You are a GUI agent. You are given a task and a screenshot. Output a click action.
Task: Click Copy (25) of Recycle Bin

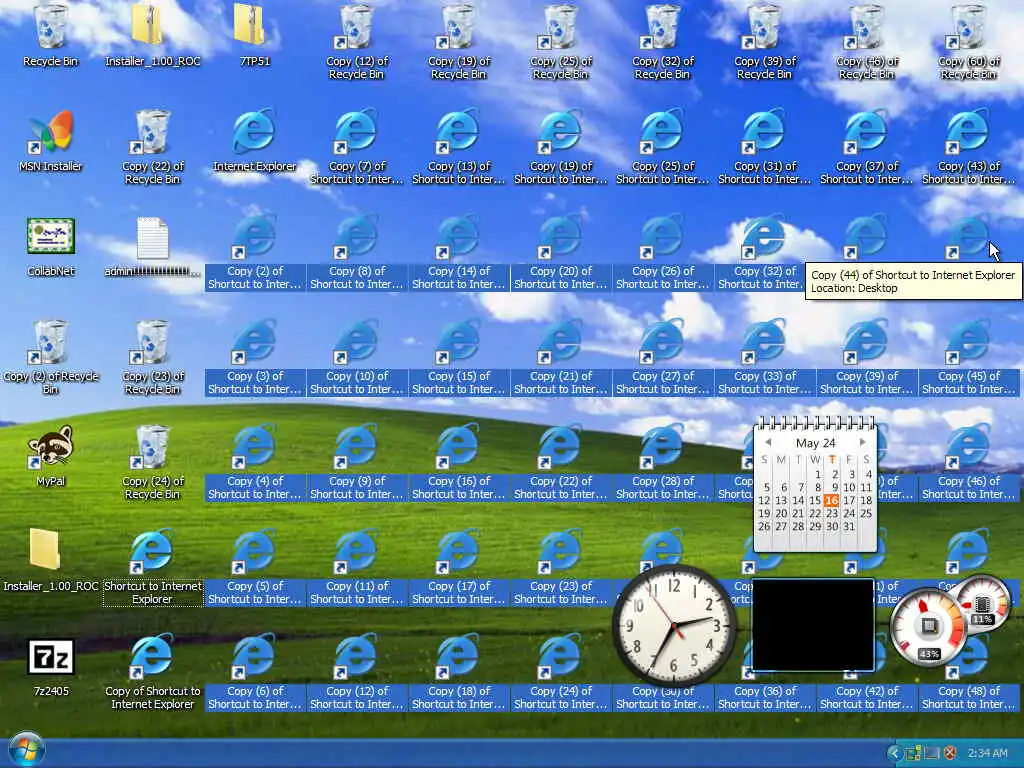click(560, 42)
